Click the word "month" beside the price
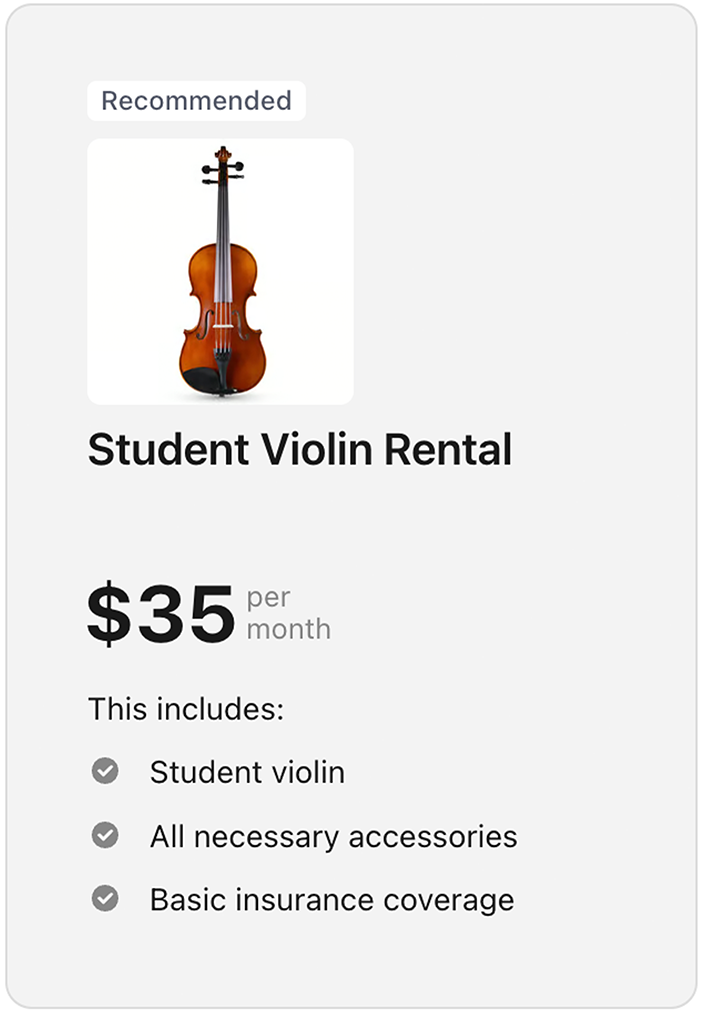The image size is (703, 1012). [x=288, y=629]
